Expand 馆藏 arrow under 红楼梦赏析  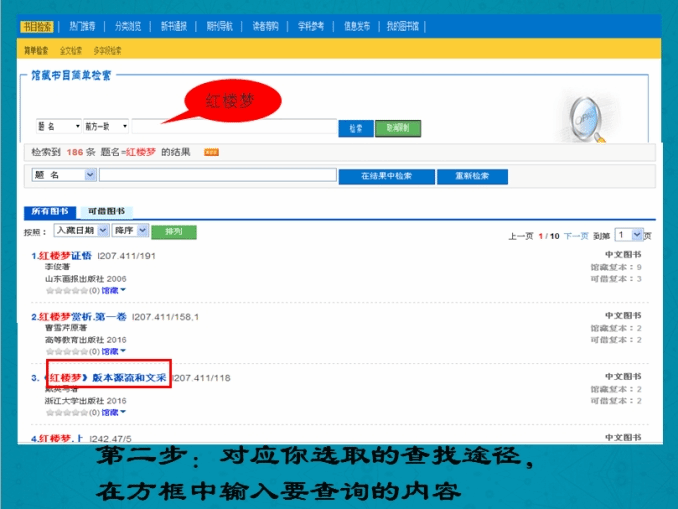(123, 352)
